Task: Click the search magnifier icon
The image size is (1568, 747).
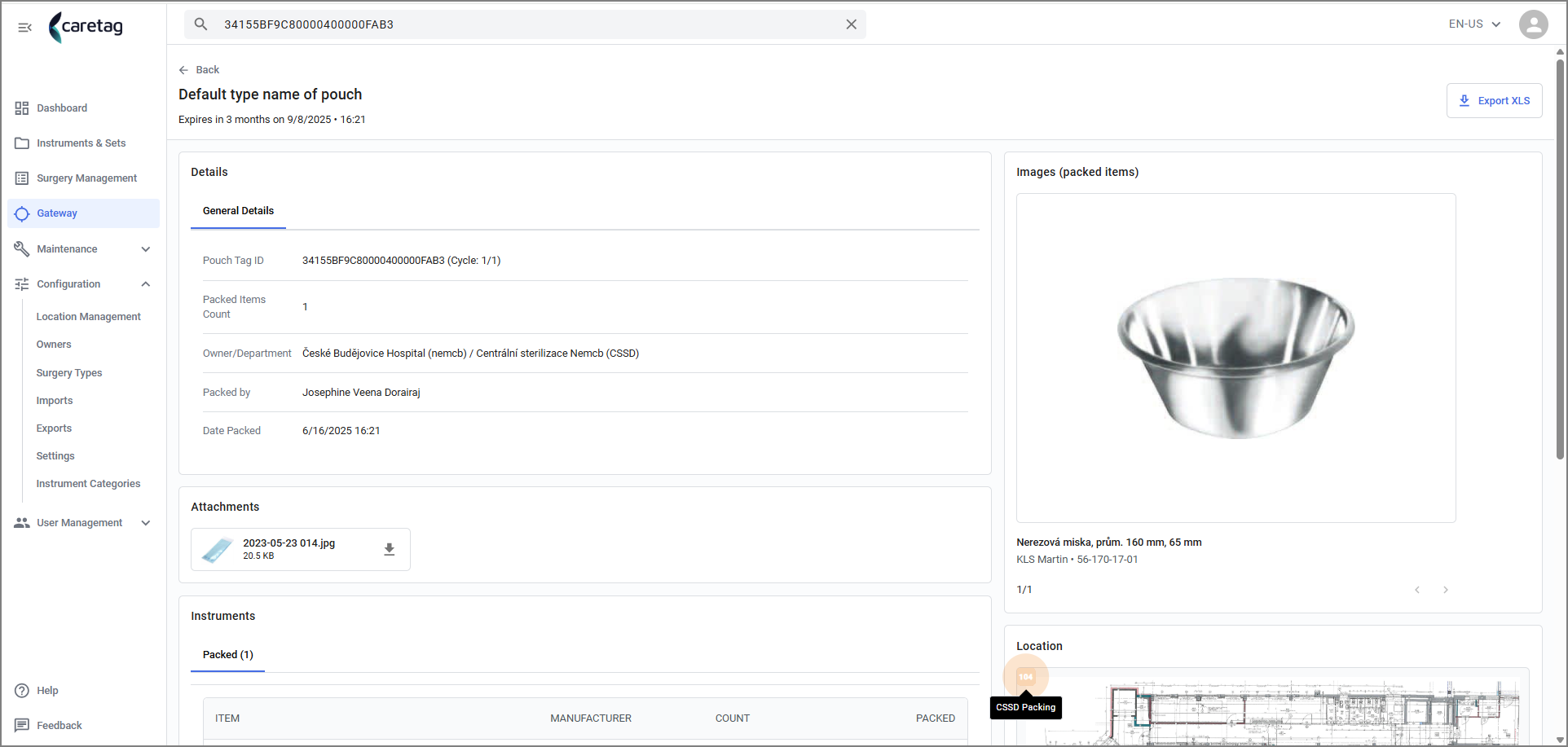Action: (200, 24)
